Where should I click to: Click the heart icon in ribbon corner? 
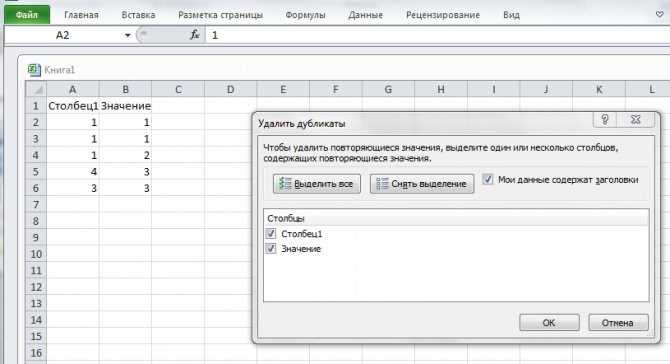659,15
